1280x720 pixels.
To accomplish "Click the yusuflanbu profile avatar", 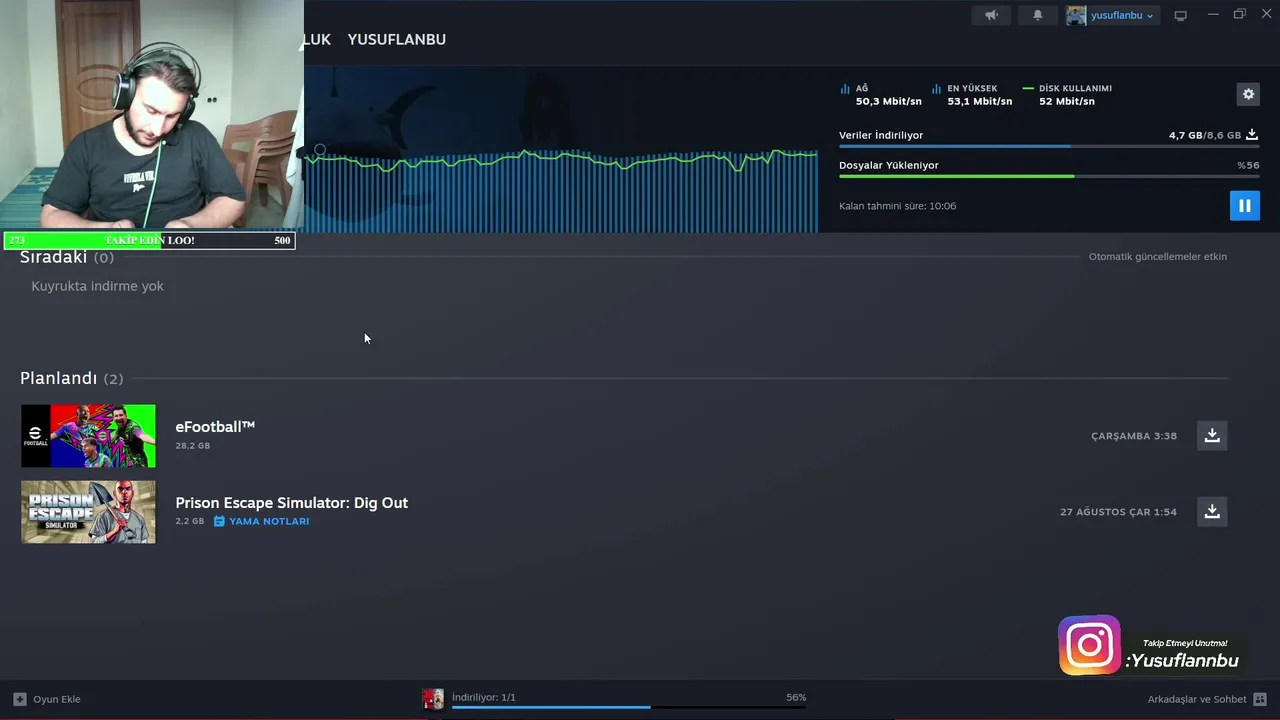I will click(x=1076, y=15).
